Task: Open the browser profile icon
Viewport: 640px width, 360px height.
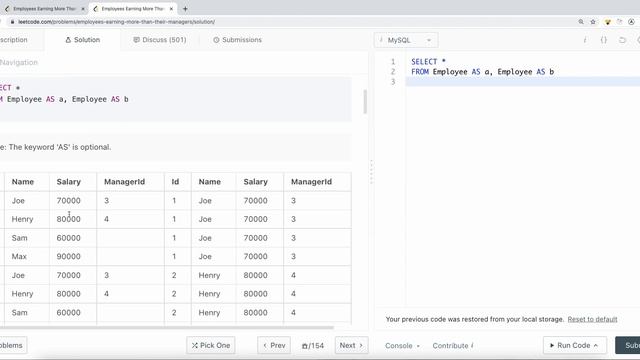Action: (x=631, y=22)
